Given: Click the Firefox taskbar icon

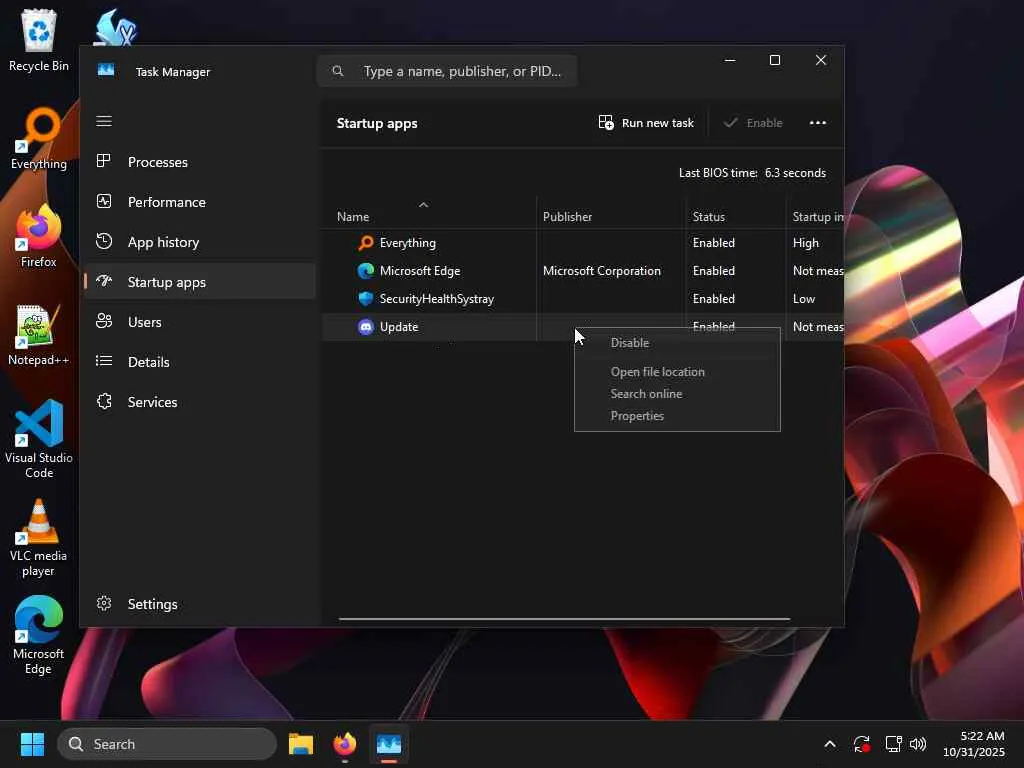Looking at the screenshot, I should pos(345,744).
